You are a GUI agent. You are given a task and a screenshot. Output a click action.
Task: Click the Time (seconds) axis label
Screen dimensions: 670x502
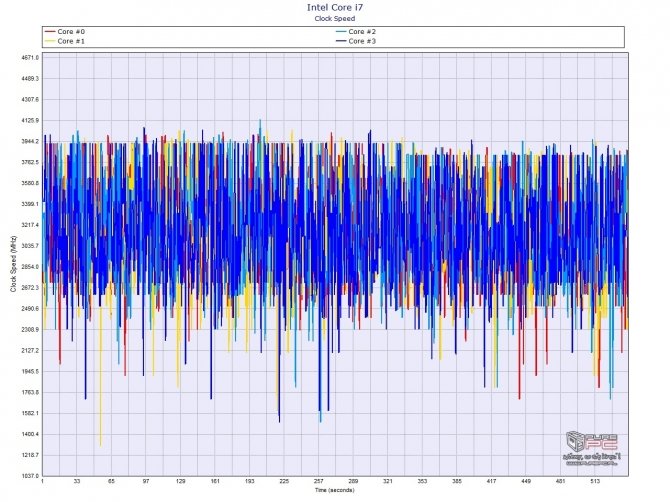click(335, 490)
